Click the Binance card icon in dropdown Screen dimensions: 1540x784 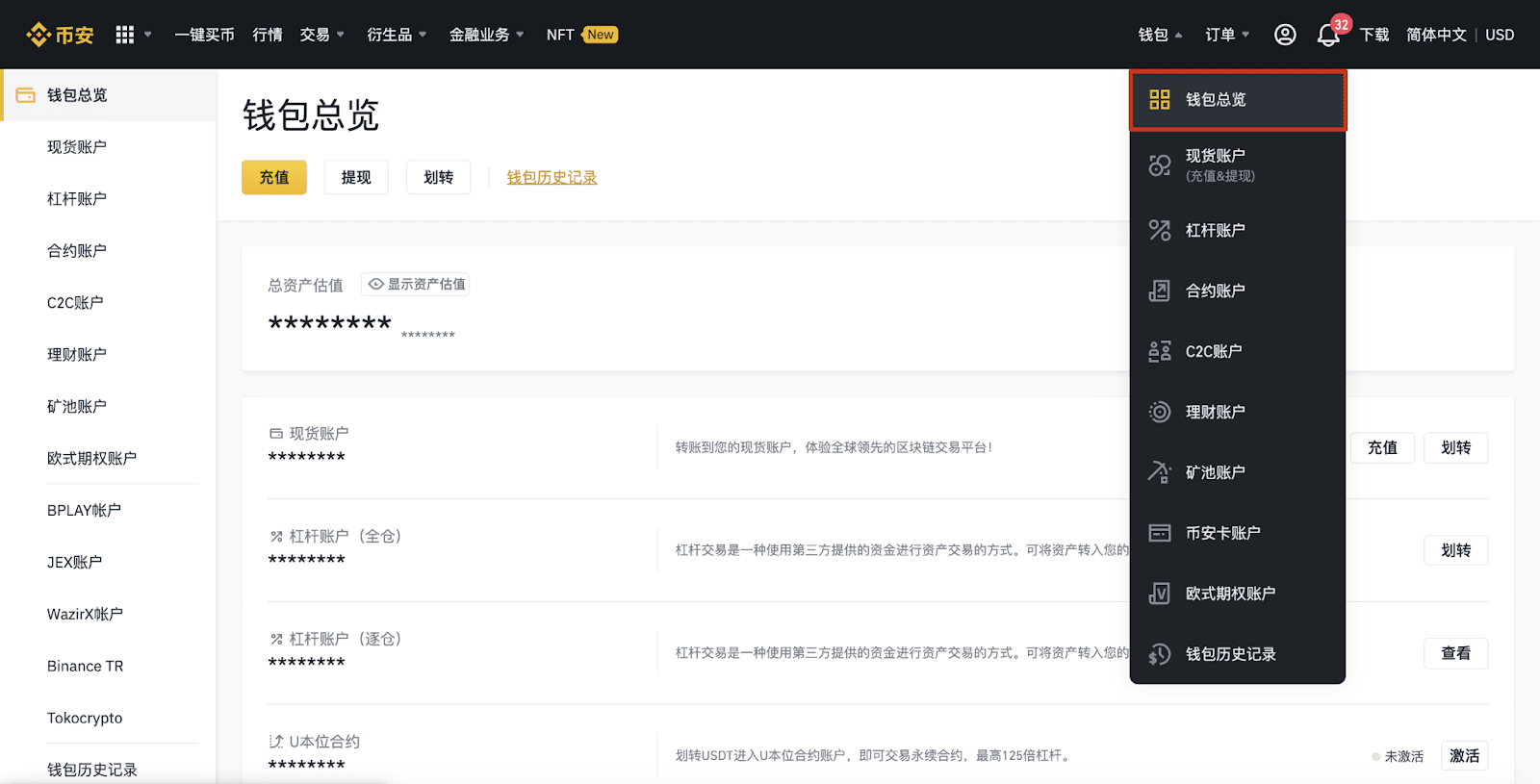(1160, 533)
